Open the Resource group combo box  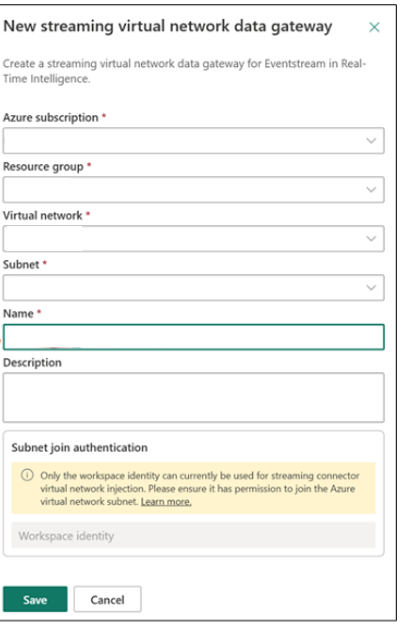pos(194,190)
